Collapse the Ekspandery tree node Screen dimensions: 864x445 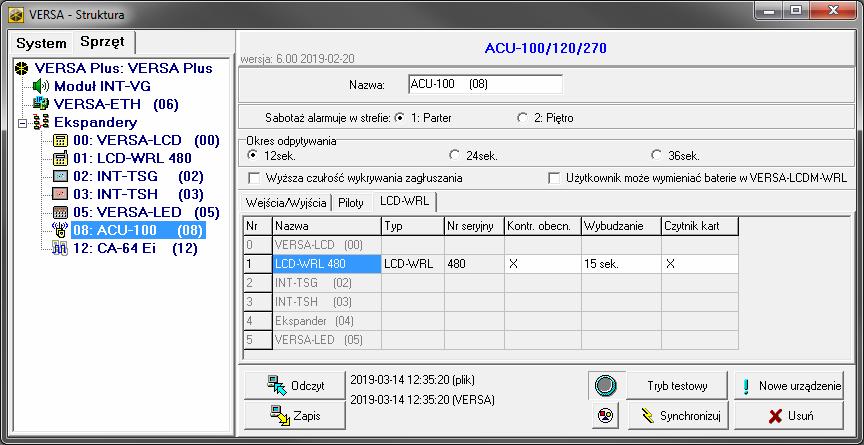click(22, 123)
